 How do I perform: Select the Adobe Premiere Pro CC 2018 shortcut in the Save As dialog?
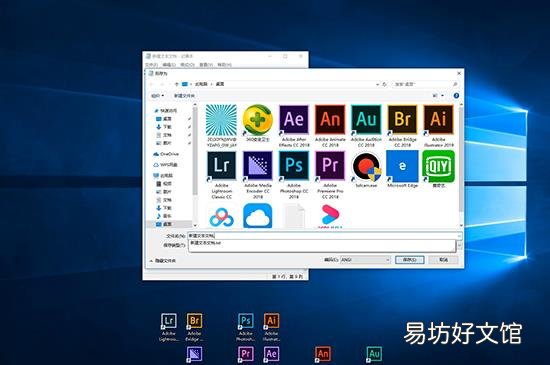(x=330, y=175)
